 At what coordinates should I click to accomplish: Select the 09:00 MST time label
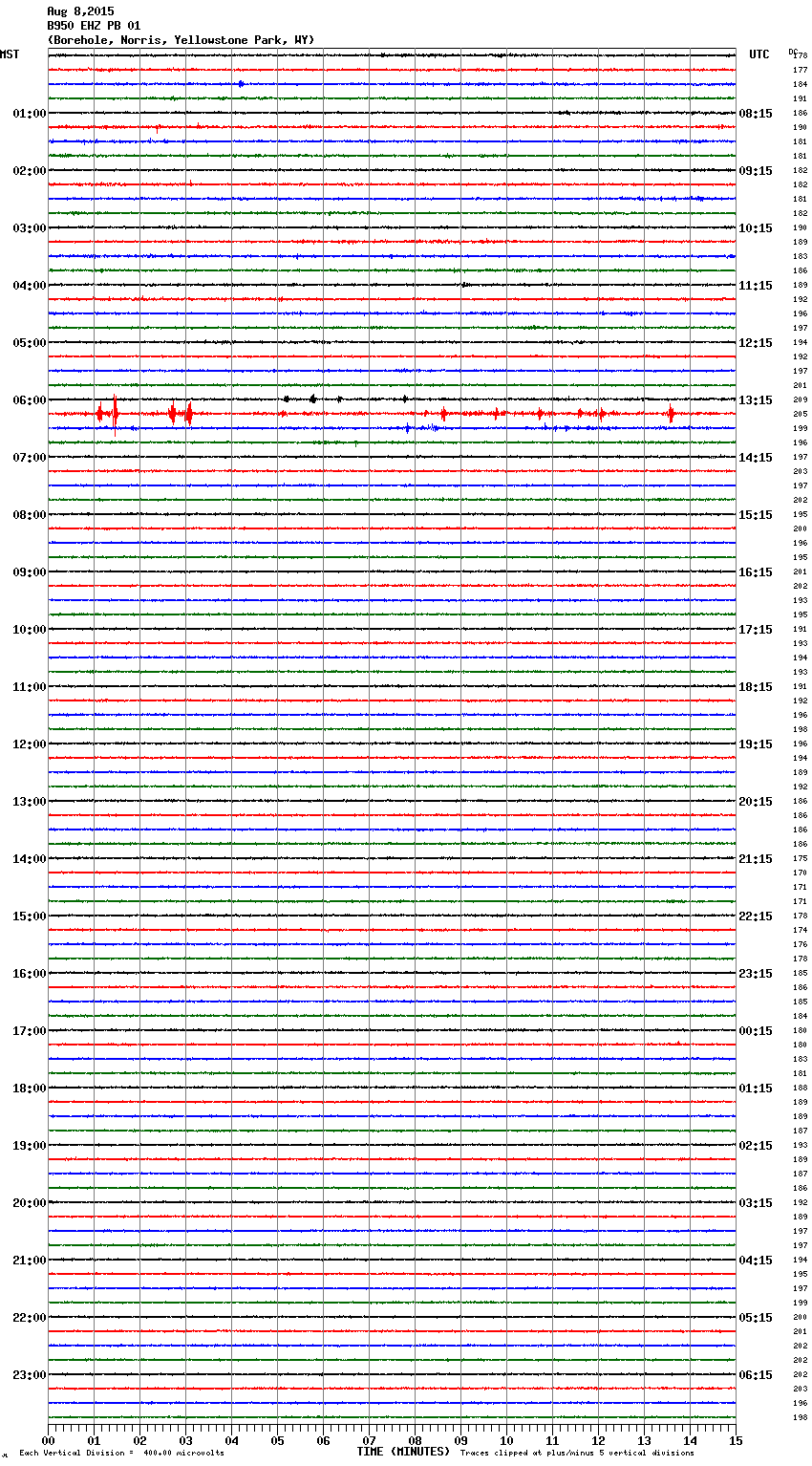[x=30, y=572]
